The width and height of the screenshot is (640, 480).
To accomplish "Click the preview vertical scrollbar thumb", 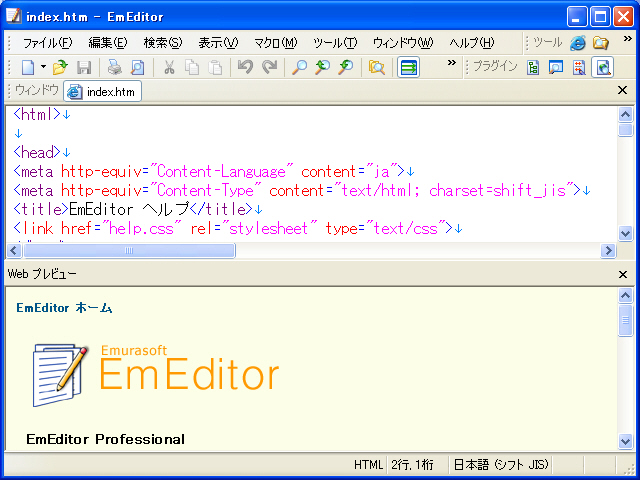I will point(625,320).
